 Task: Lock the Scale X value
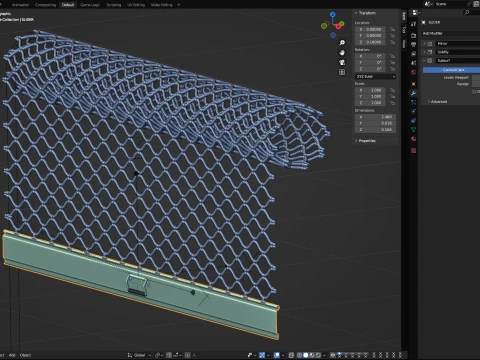click(392, 90)
